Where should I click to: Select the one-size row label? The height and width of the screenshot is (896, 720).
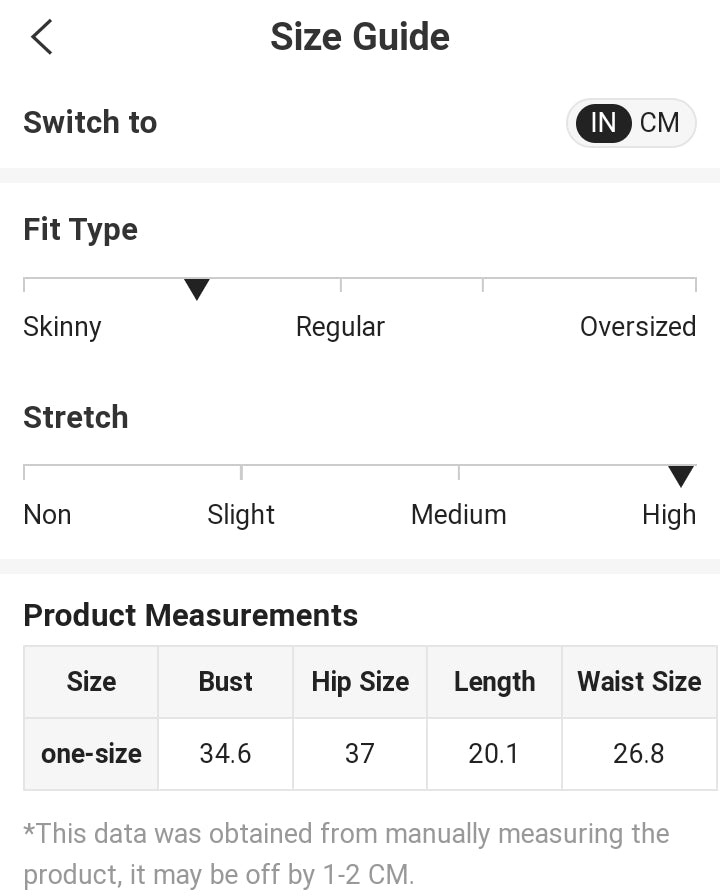coord(91,754)
